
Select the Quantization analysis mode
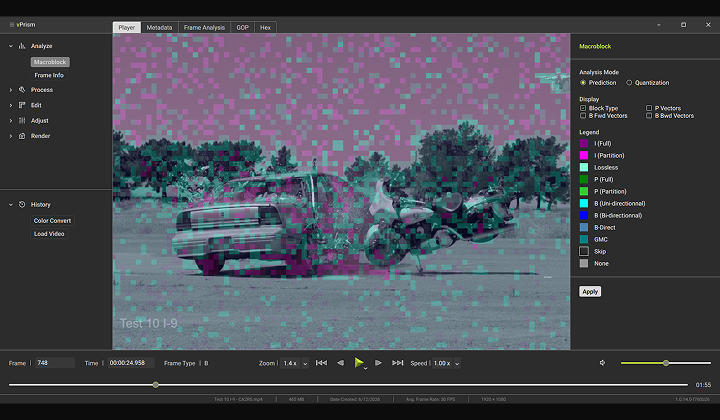629,83
